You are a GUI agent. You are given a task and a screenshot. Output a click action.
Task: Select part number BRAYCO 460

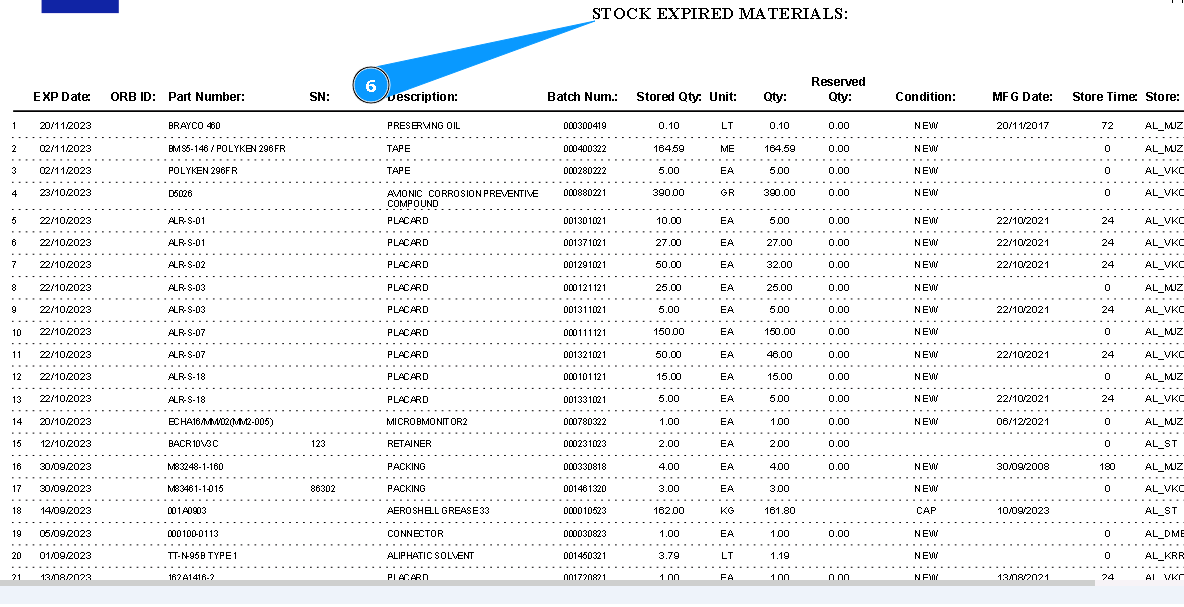click(x=194, y=126)
